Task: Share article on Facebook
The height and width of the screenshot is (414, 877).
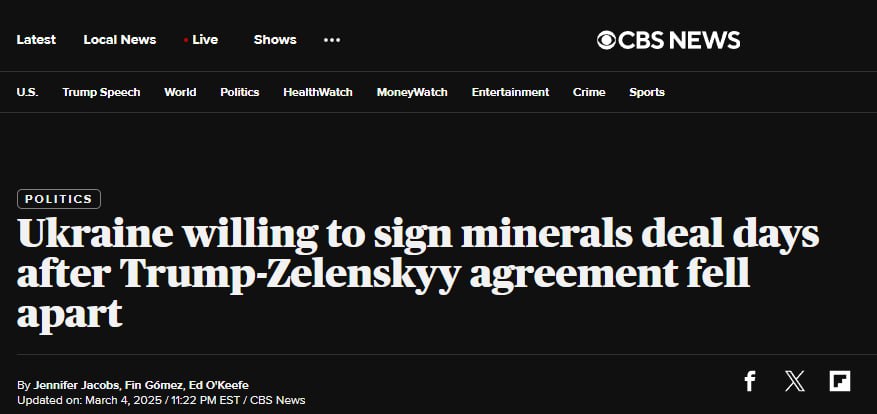Action: point(750,381)
